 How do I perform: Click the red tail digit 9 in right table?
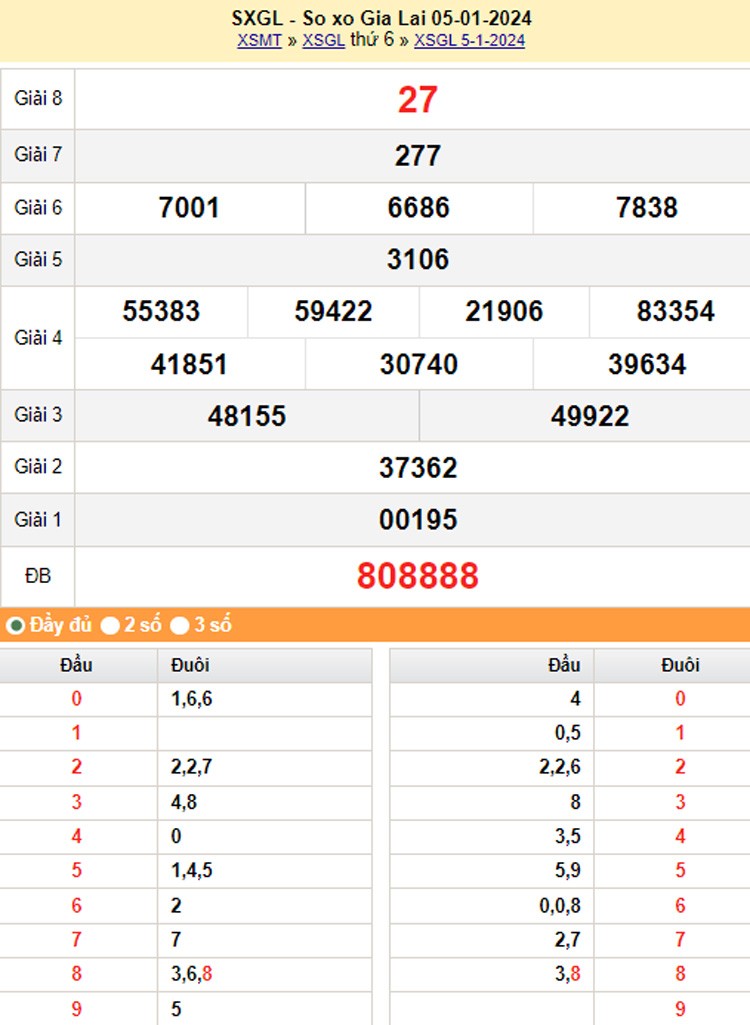click(681, 1009)
